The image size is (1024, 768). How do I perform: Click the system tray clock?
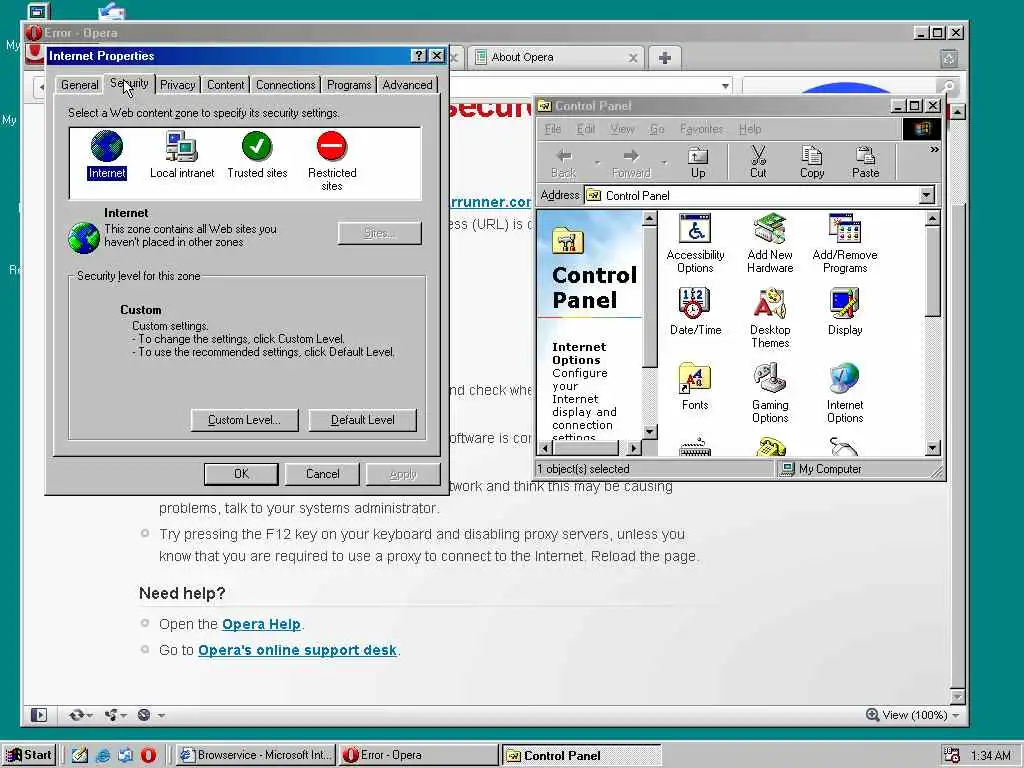[991, 756]
